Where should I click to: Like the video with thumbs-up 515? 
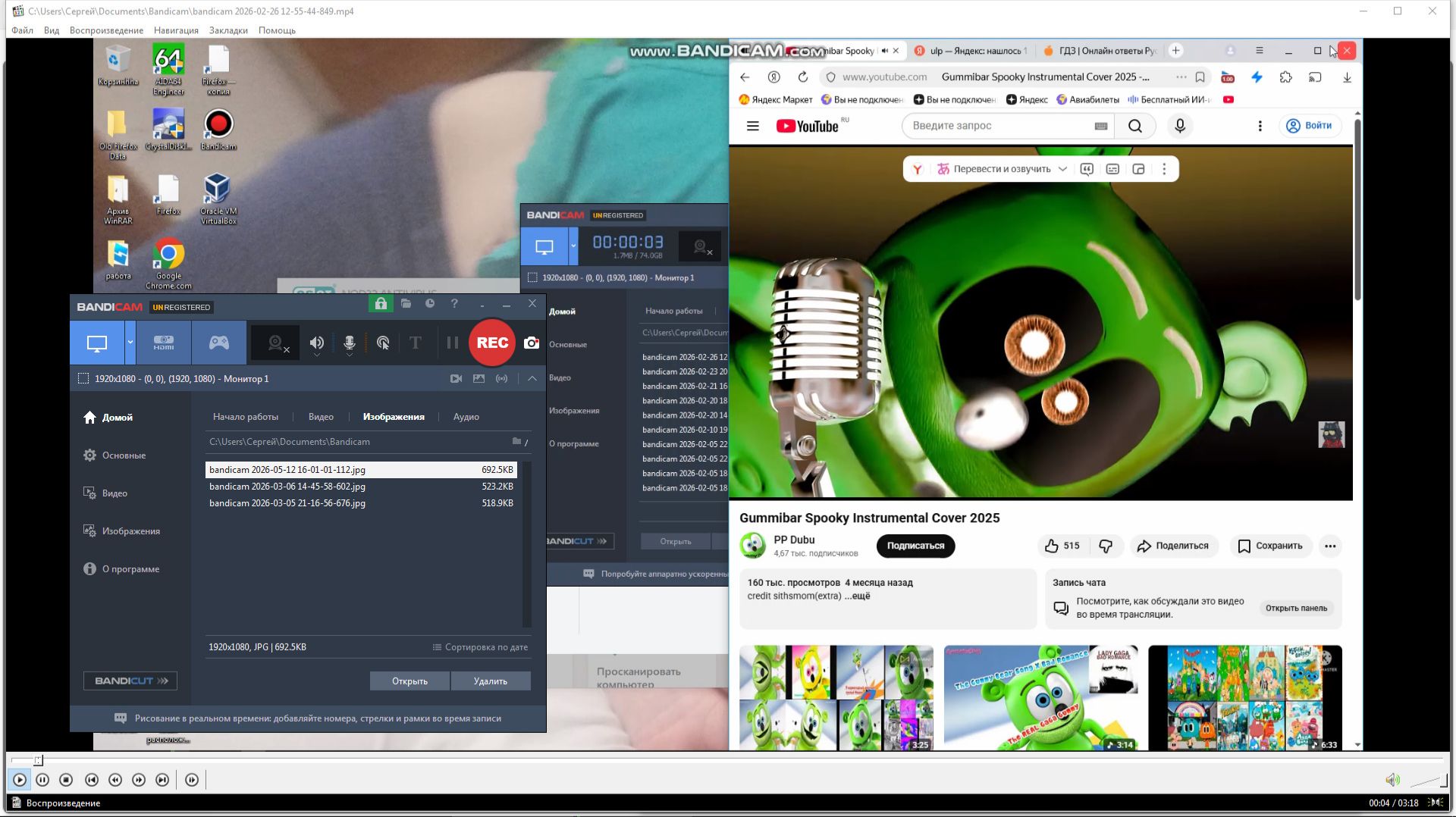(1062, 546)
